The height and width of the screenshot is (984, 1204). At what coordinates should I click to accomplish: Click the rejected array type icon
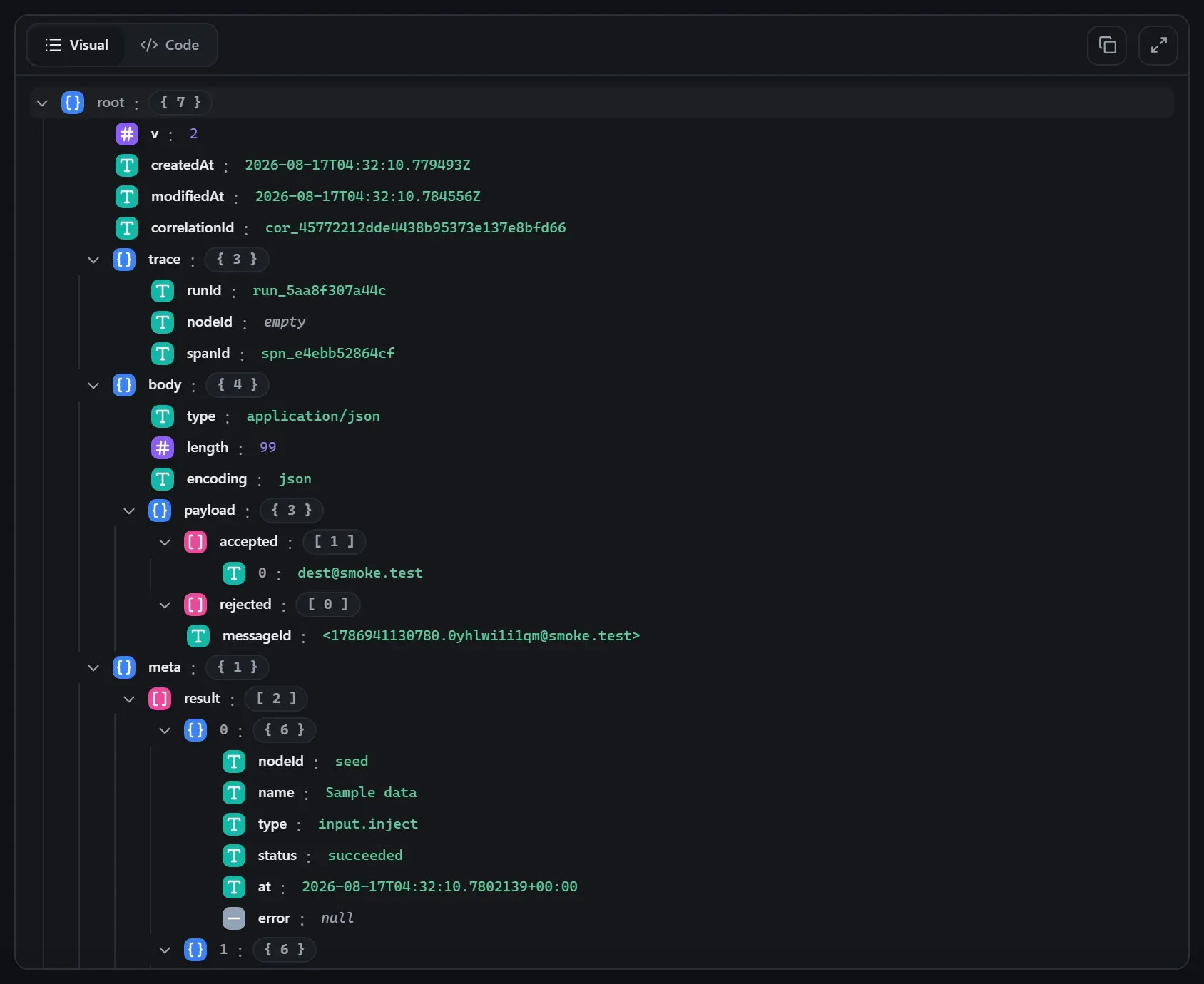195,605
